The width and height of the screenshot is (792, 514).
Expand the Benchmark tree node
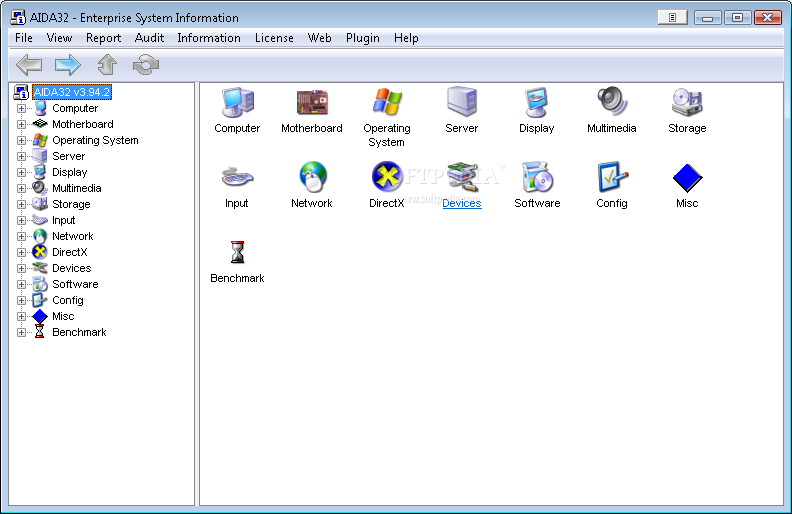(x=21, y=332)
